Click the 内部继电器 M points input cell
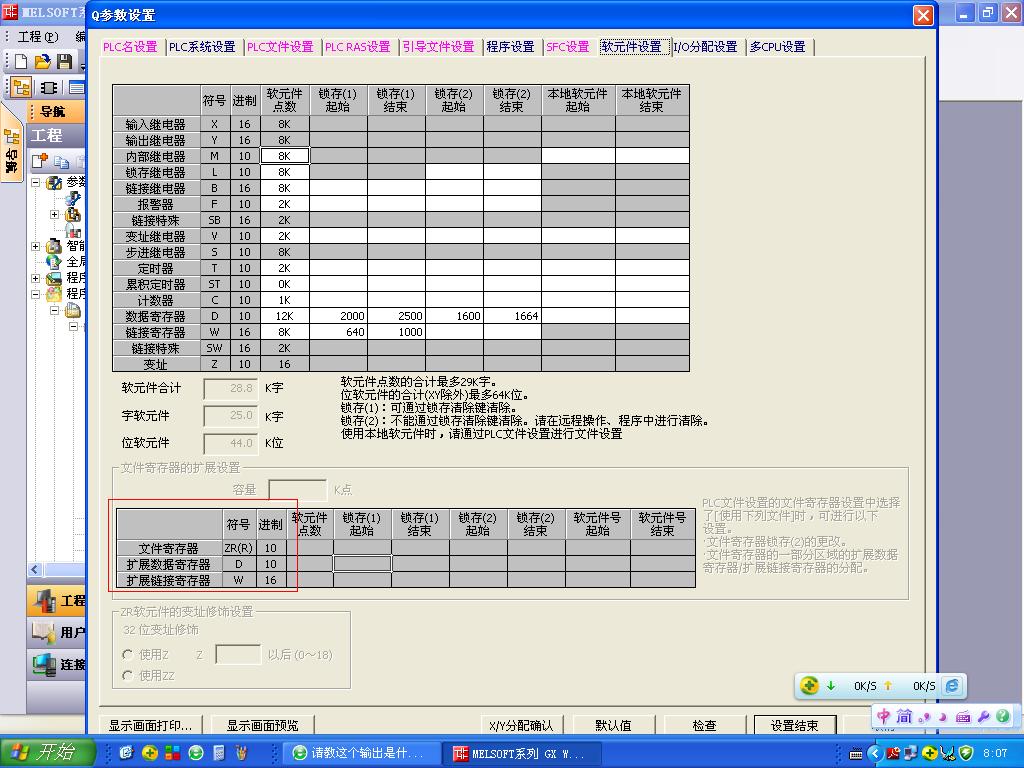 284,156
